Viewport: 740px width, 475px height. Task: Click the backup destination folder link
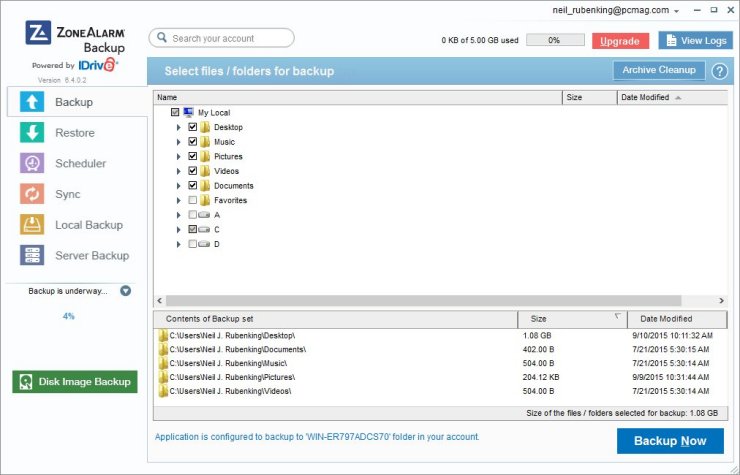(x=317, y=437)
